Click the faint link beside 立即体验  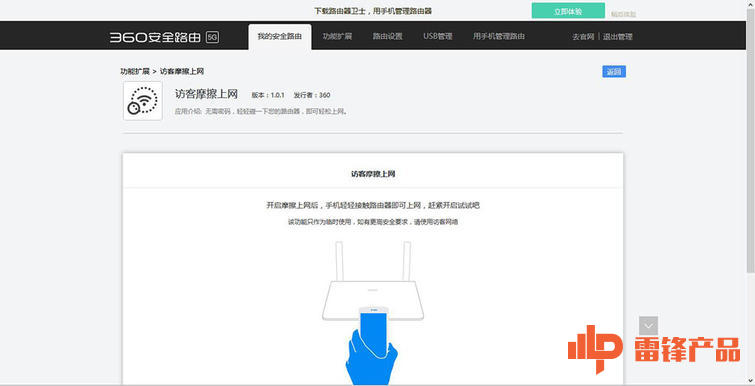click(624, 14)
